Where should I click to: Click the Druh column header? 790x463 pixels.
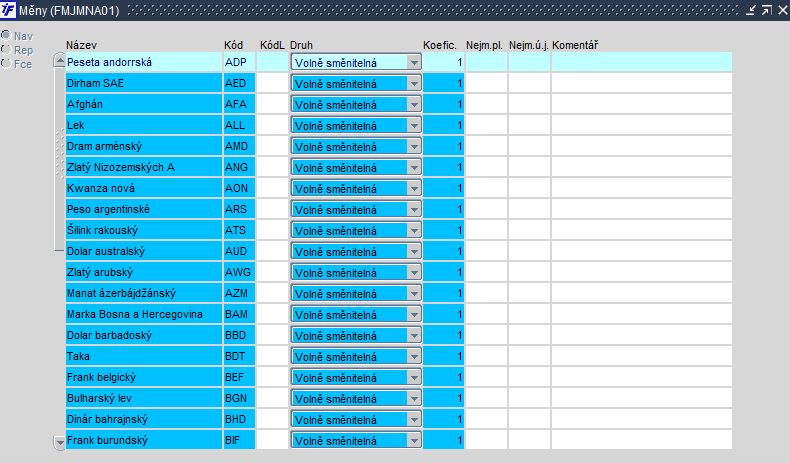301,45
